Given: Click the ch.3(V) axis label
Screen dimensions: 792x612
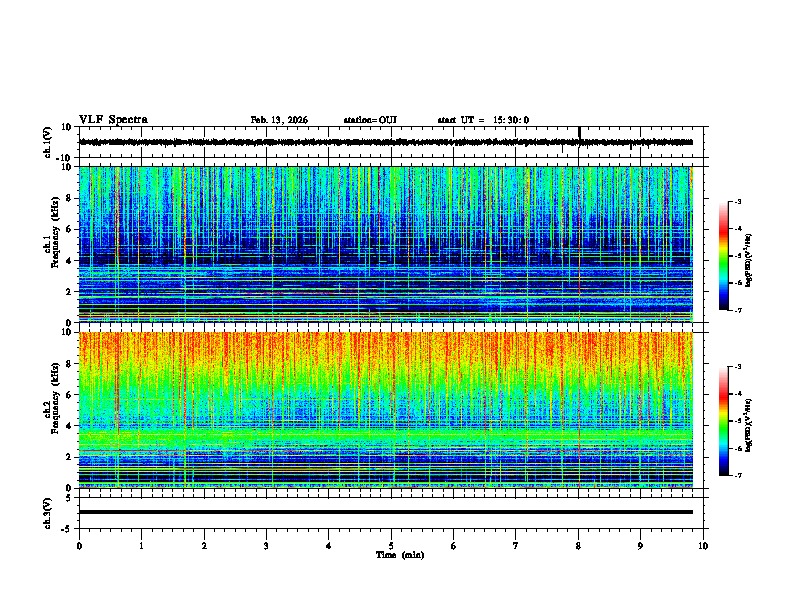Looking at the screenshot, I should pyautogui.click(x=47, y=513).
